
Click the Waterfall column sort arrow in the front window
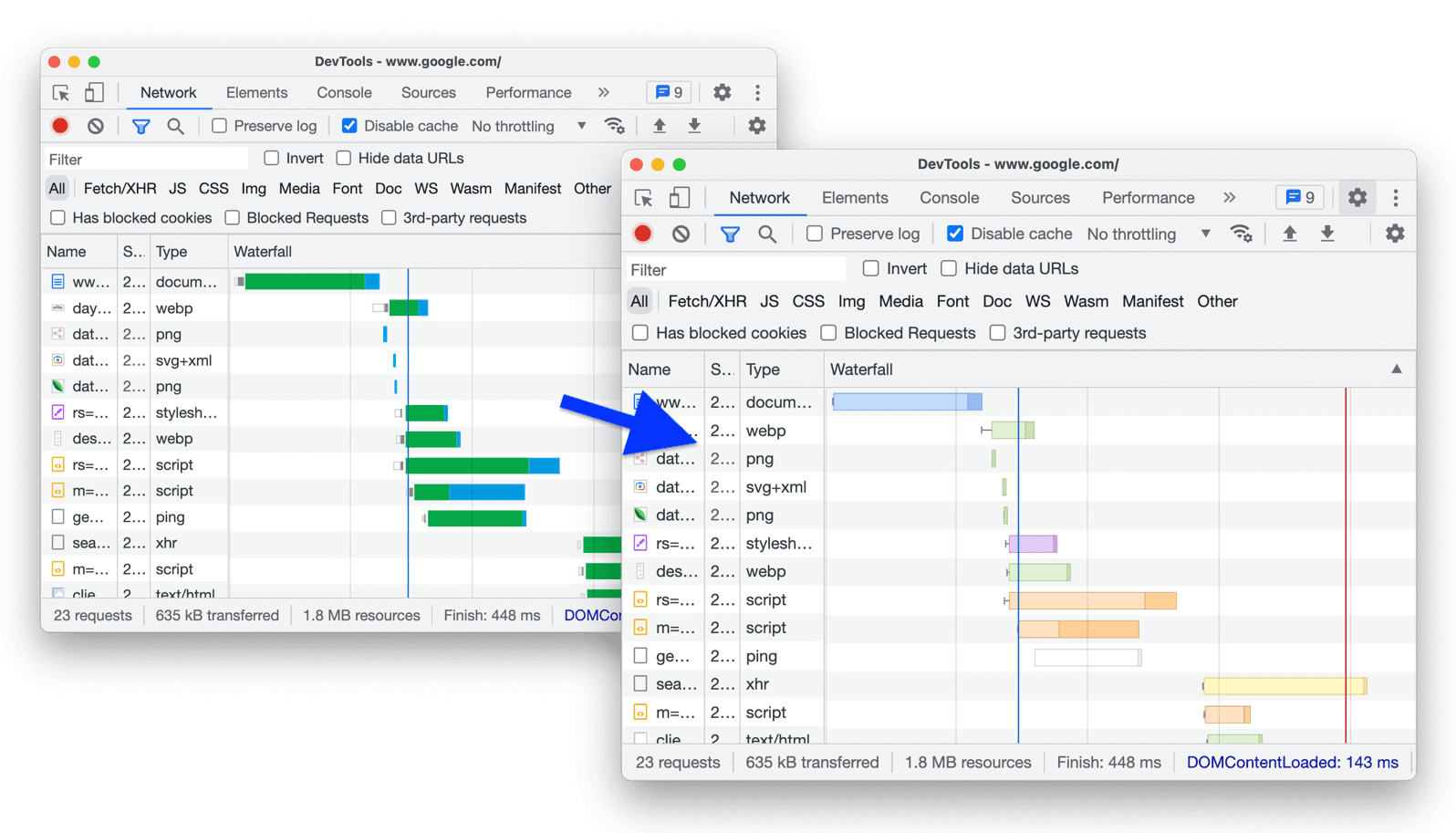pos(1396,370)
